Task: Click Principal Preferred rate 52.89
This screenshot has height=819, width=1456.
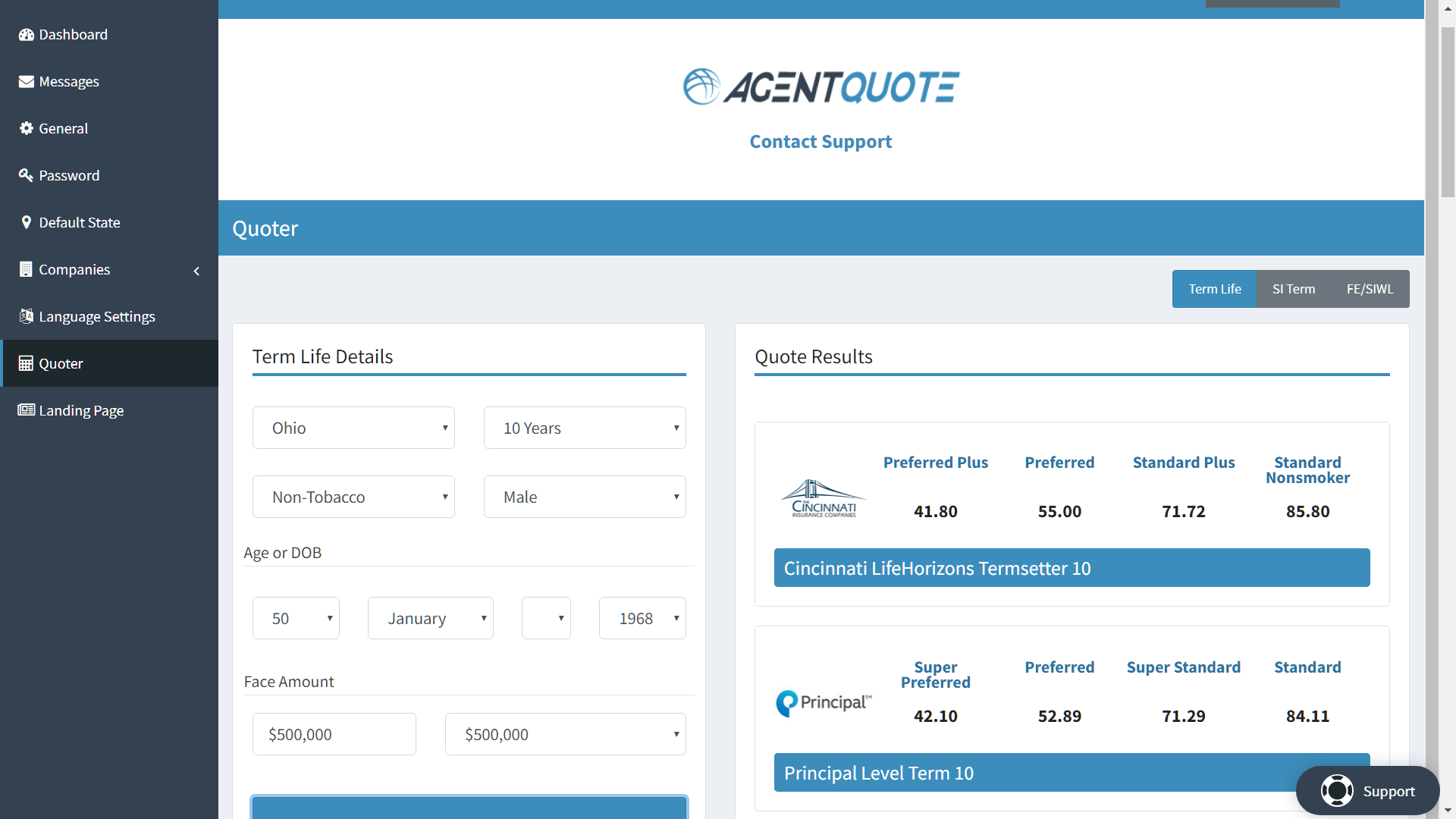Action: pos(1059,717)
